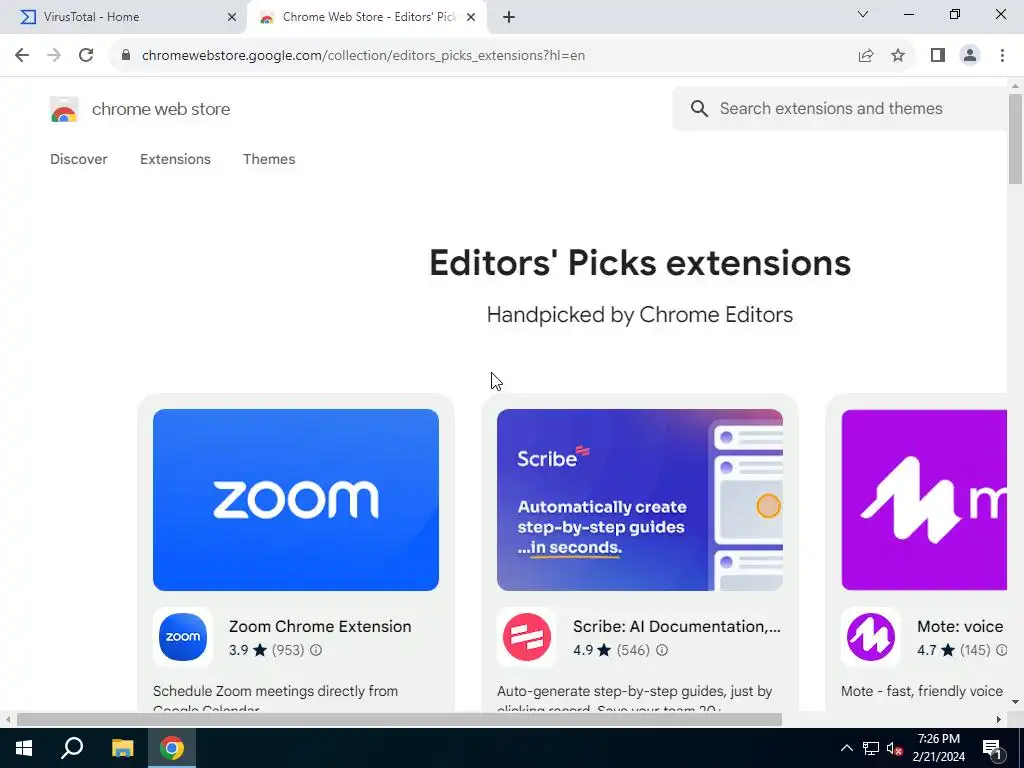Bookmark this tab with the star icon
1024x768 pixels.
pos(898,56)
